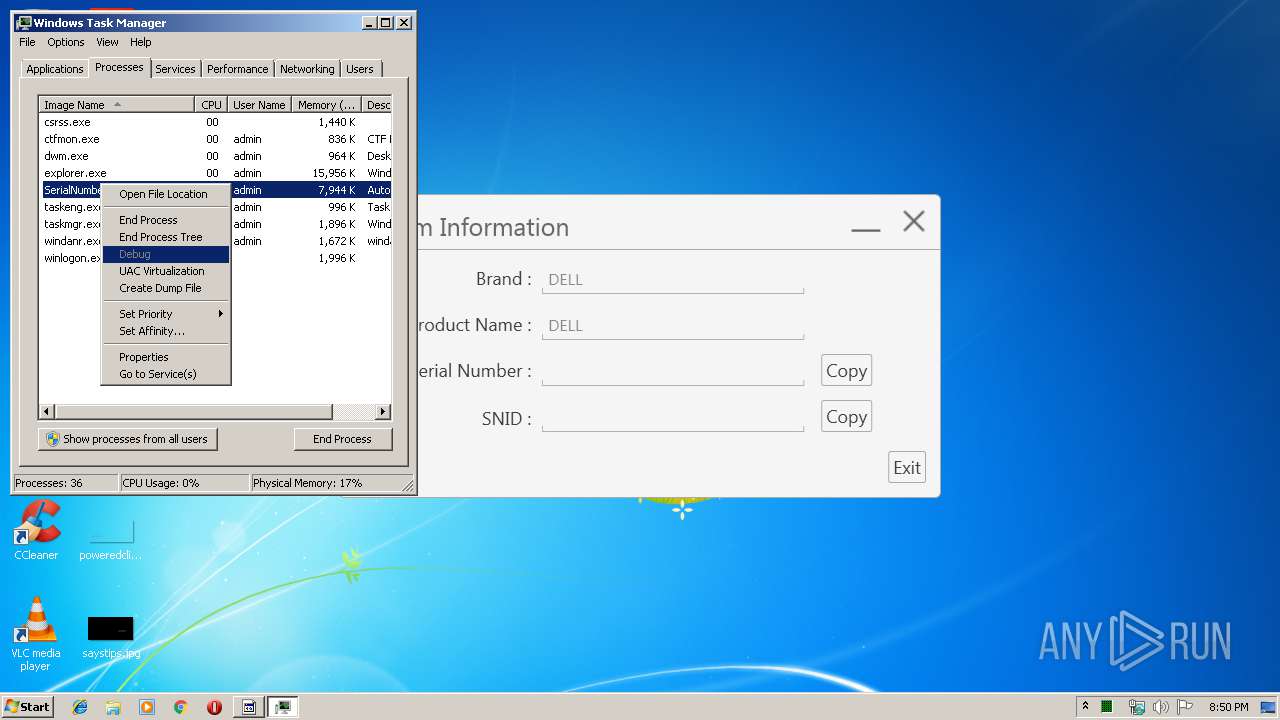Choose Create Dump File from context menu
Viewport: 1280px width, 720px height.
(x=167, y=288)
